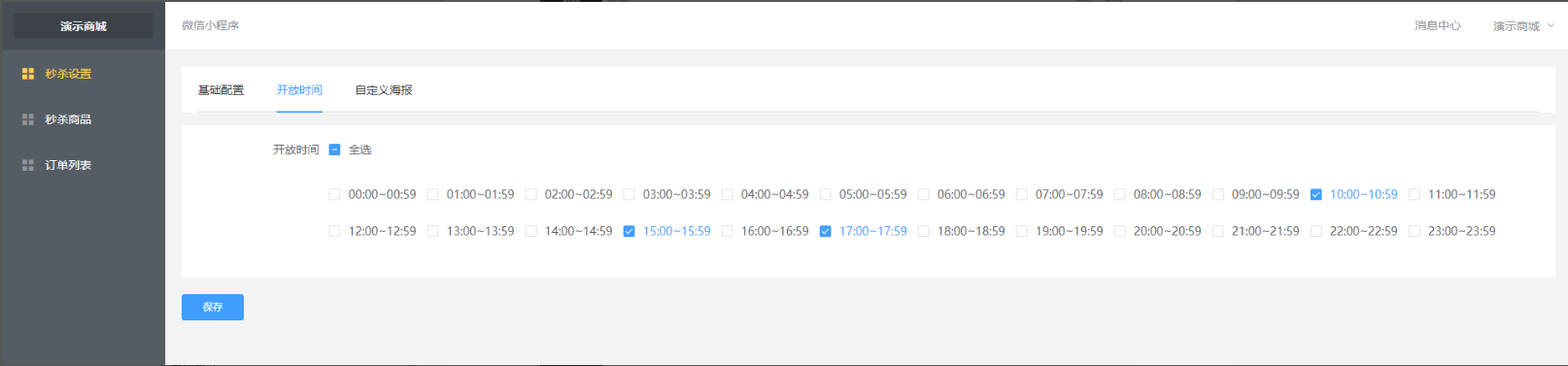The width and height of the screenshot is (1568, 366).
Task: Uncheck the 10:00~10:59 time slot
Action: [x=1316, y=194]
